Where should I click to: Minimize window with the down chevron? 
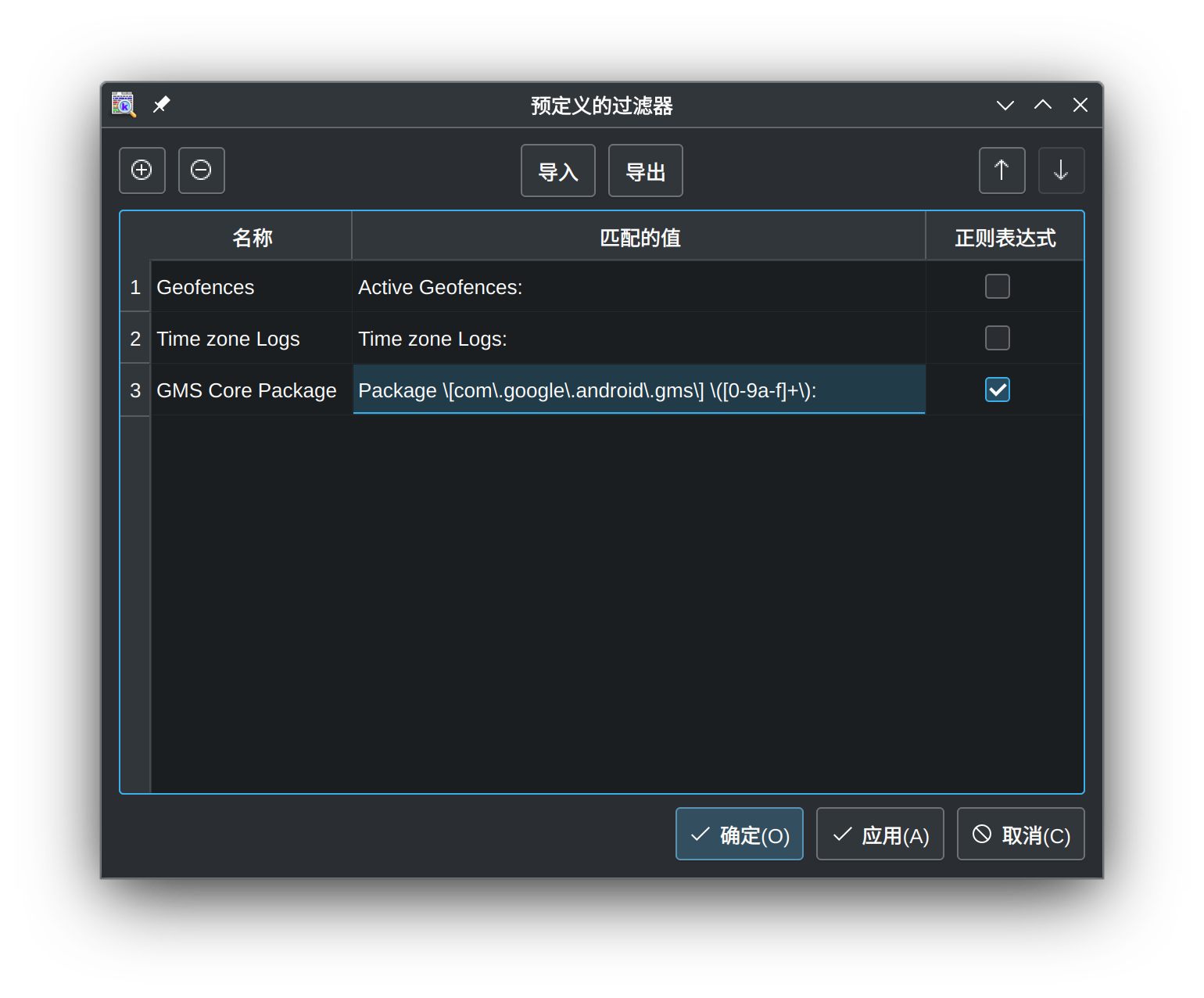[1005, 105]
